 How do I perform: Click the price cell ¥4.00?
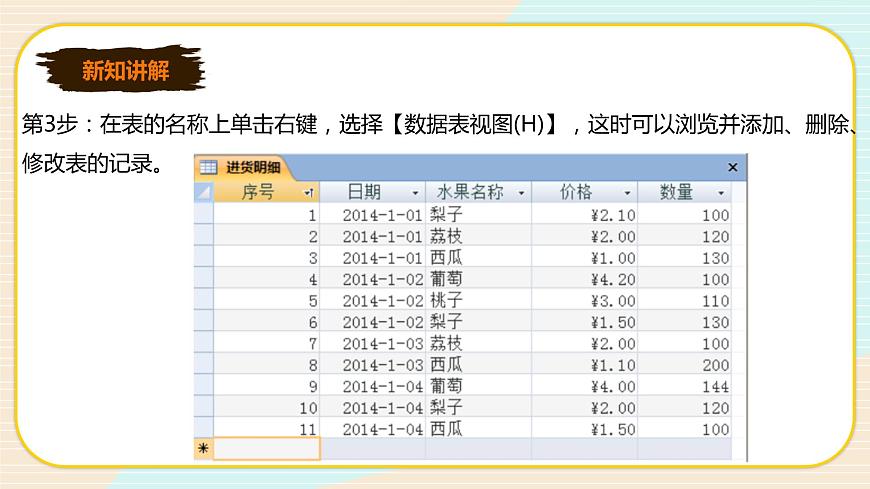tap(584, 386)
